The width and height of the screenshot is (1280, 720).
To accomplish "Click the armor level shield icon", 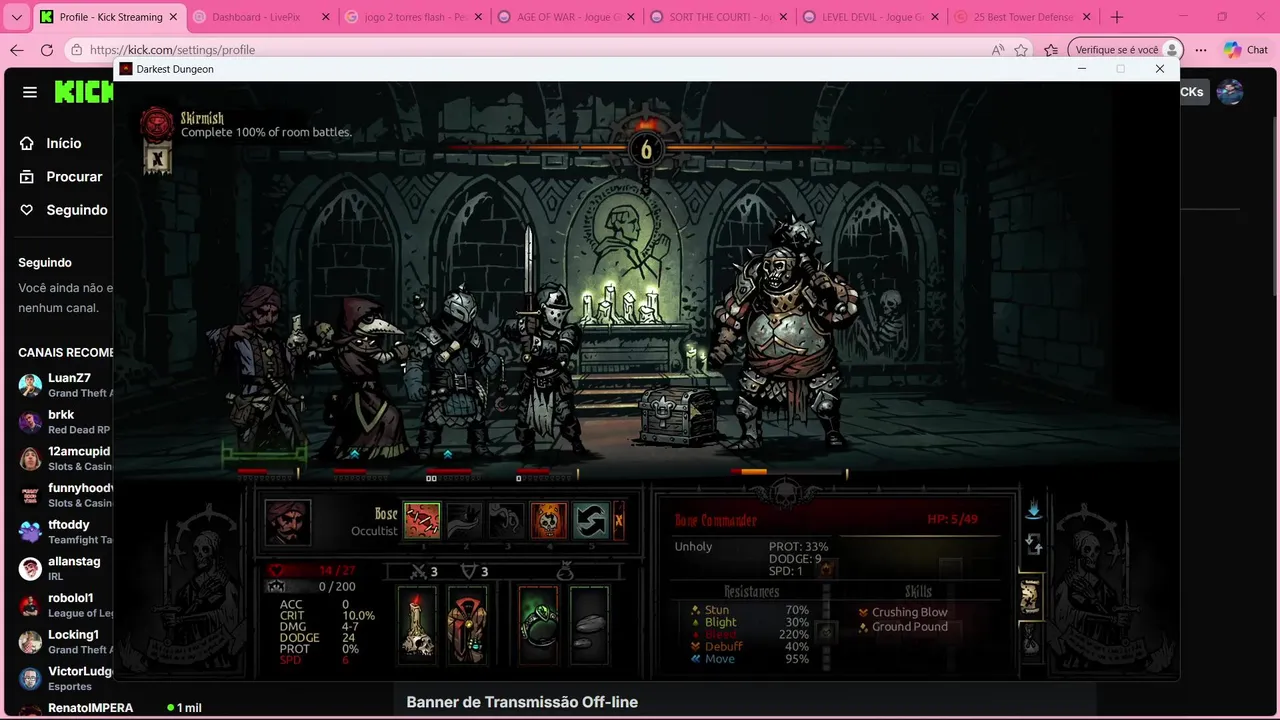I will (x=468, y=571).
